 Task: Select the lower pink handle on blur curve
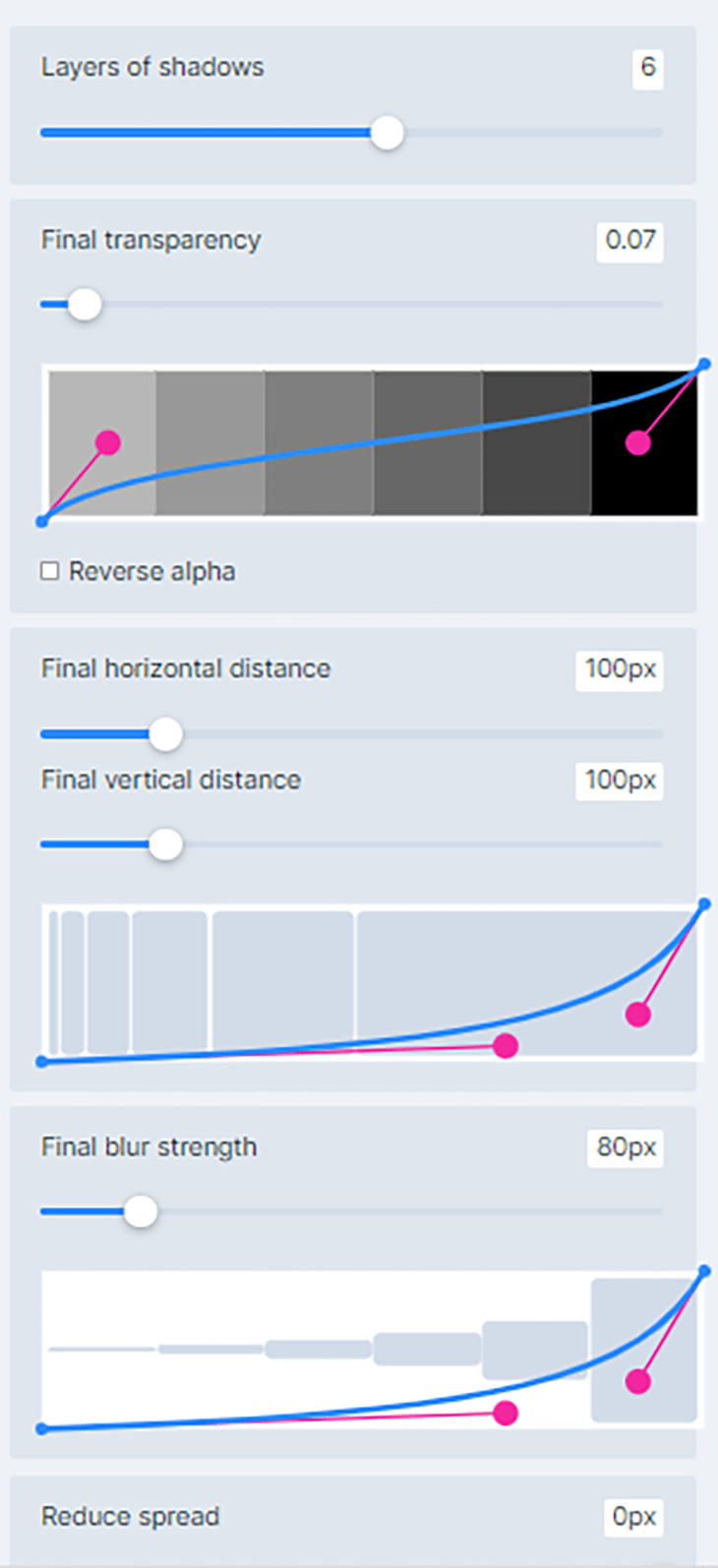tap(505, 1414)
